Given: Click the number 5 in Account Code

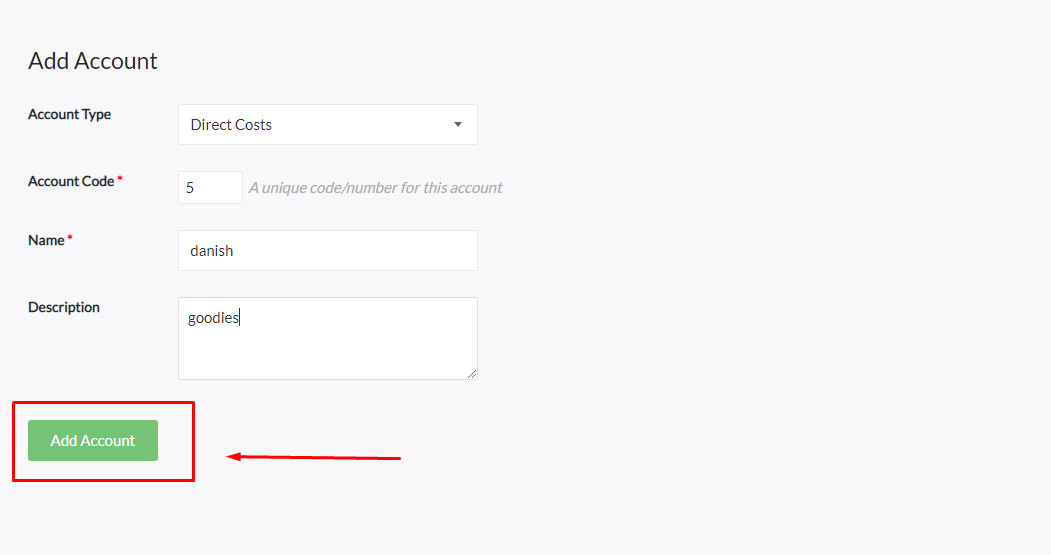Looking at the screenshot, I should pos(190,187).
